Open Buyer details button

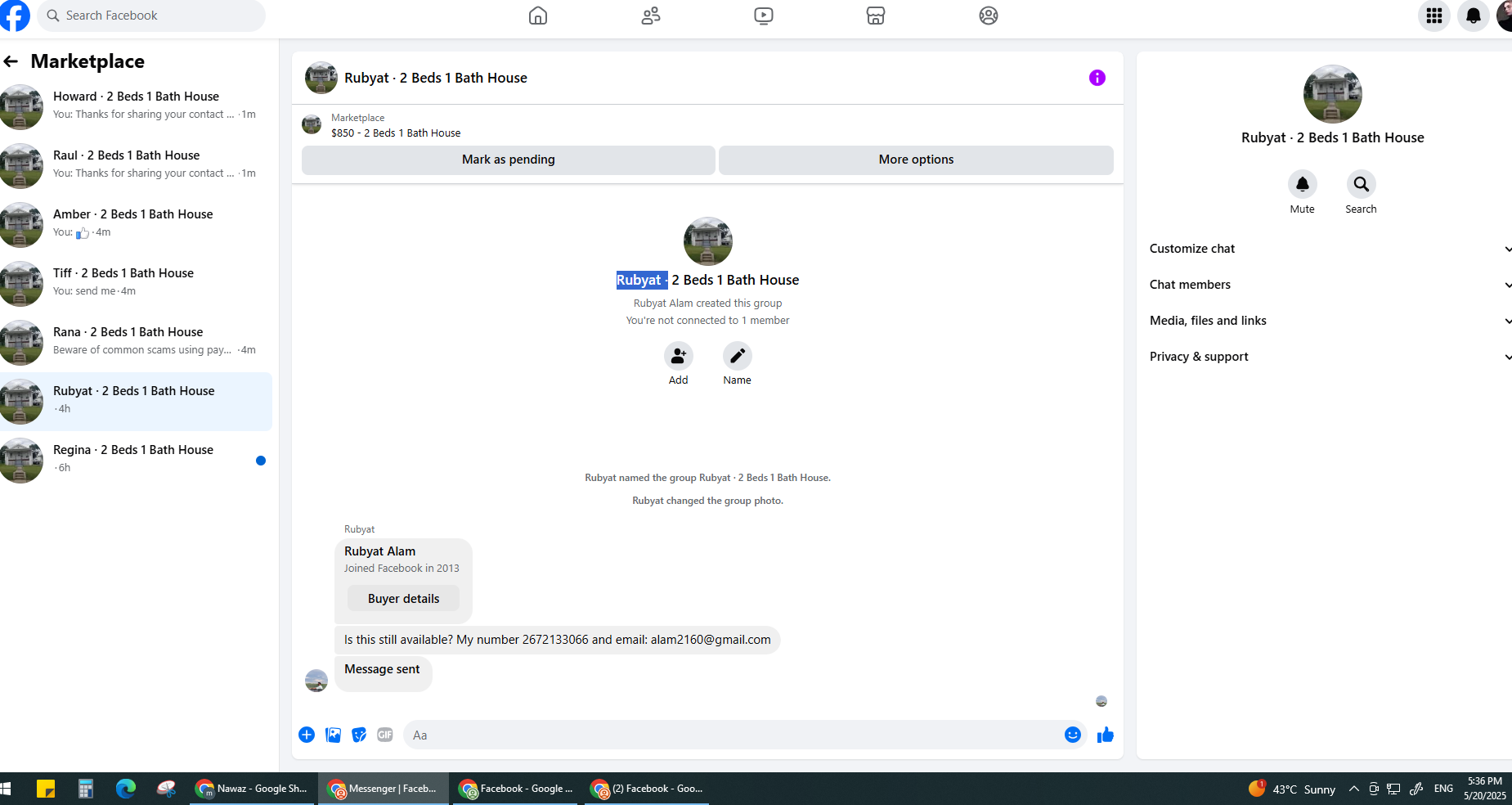click(403, 599)
